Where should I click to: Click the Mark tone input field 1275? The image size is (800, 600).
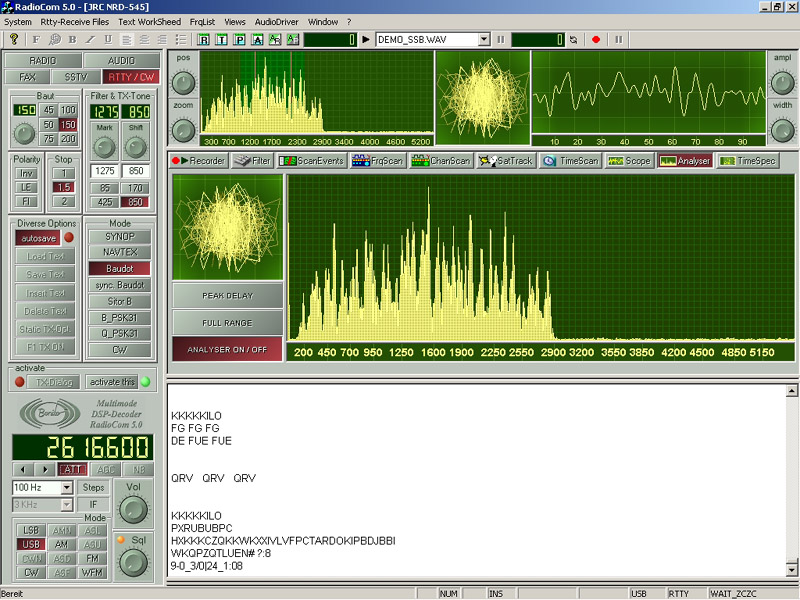click(105, 171)
